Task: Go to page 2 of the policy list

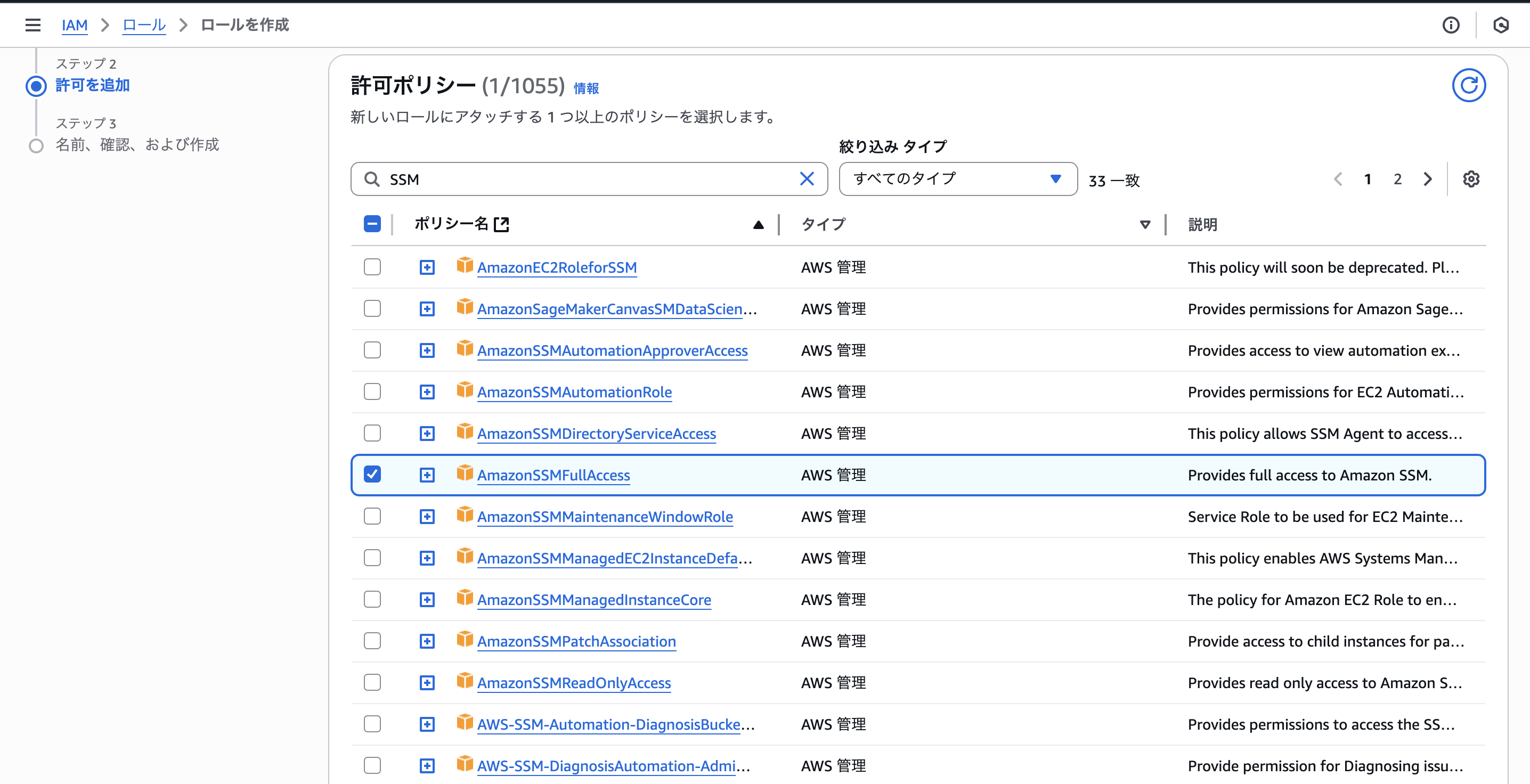Action: click(x=1397, y=179)
